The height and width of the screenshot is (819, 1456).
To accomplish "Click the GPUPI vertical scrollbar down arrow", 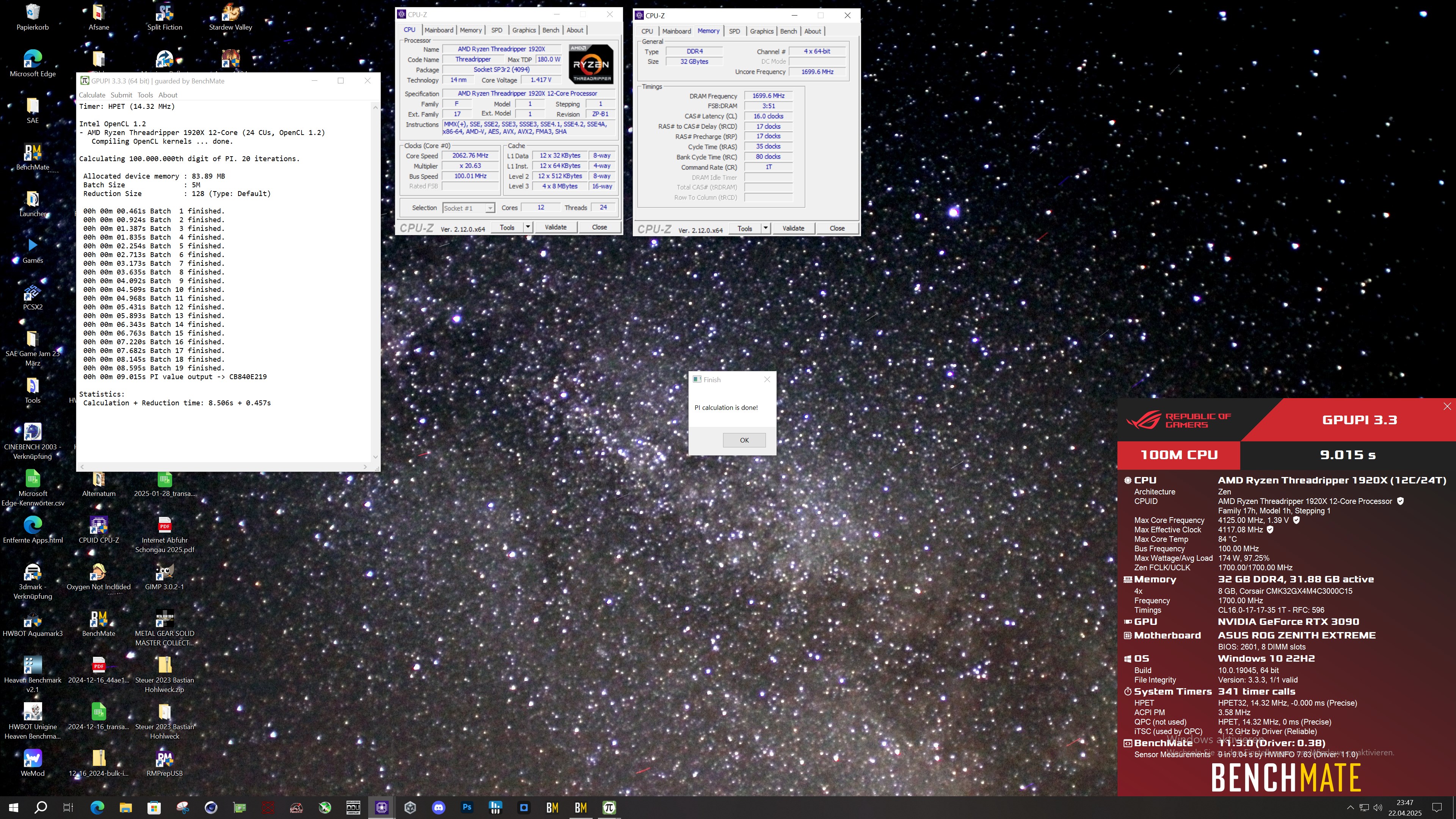I will tap(375, 457).
